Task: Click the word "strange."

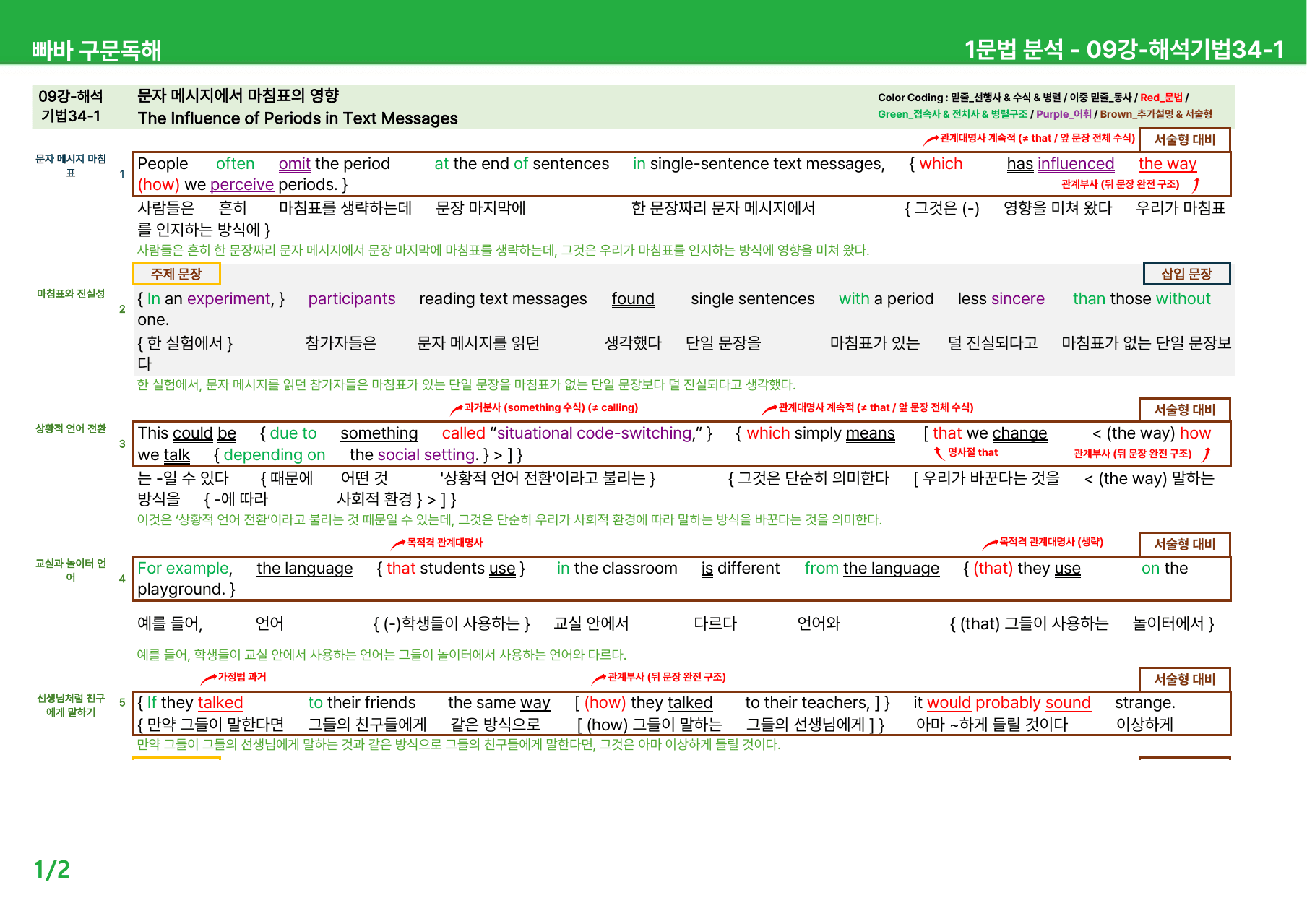Action: click(1145, 703)
